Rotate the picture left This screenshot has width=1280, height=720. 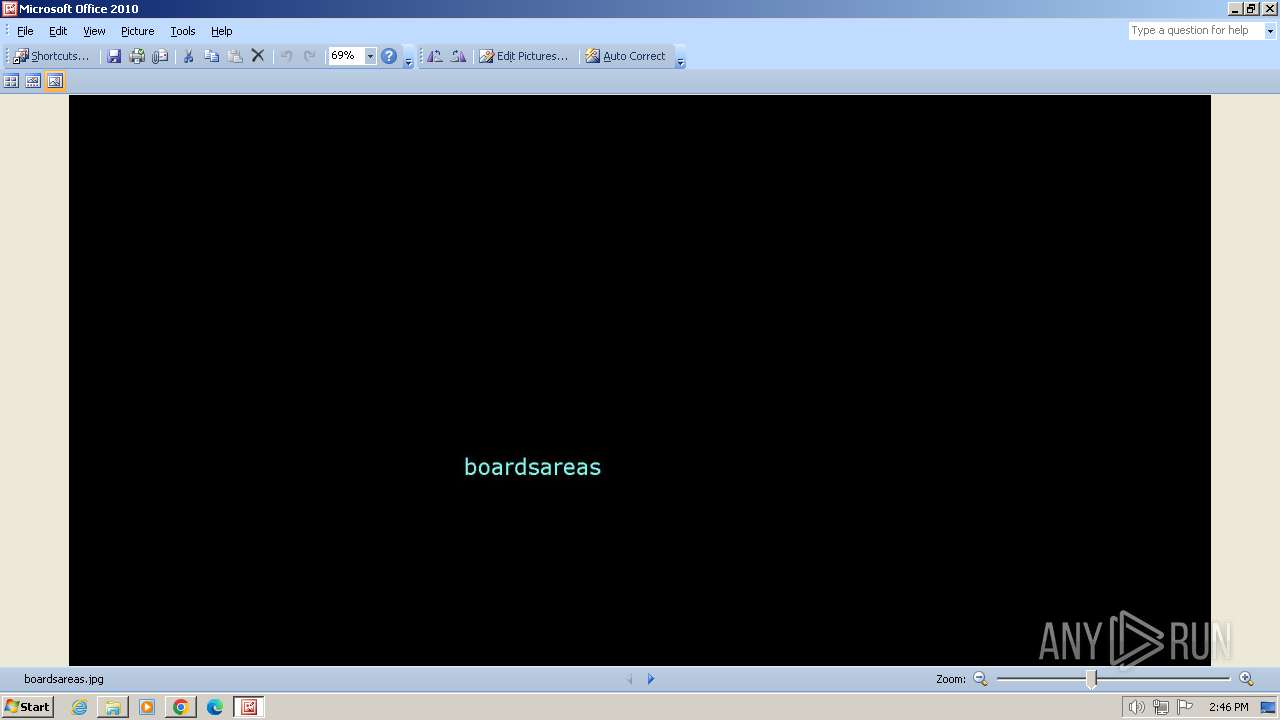pyautogui.click(x=435, y=56)
